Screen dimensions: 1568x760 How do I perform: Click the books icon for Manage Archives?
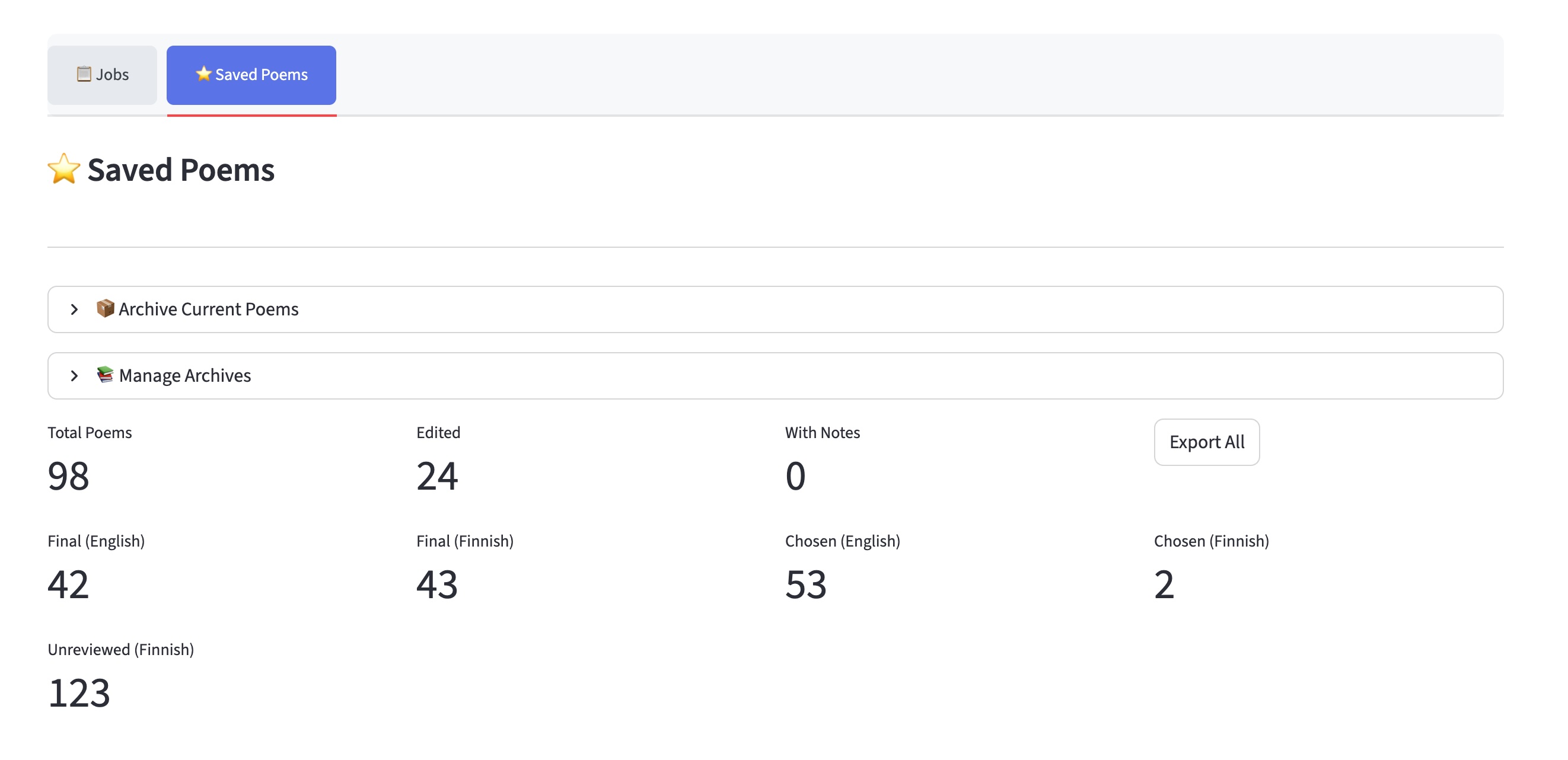click(x=105, y=375)
